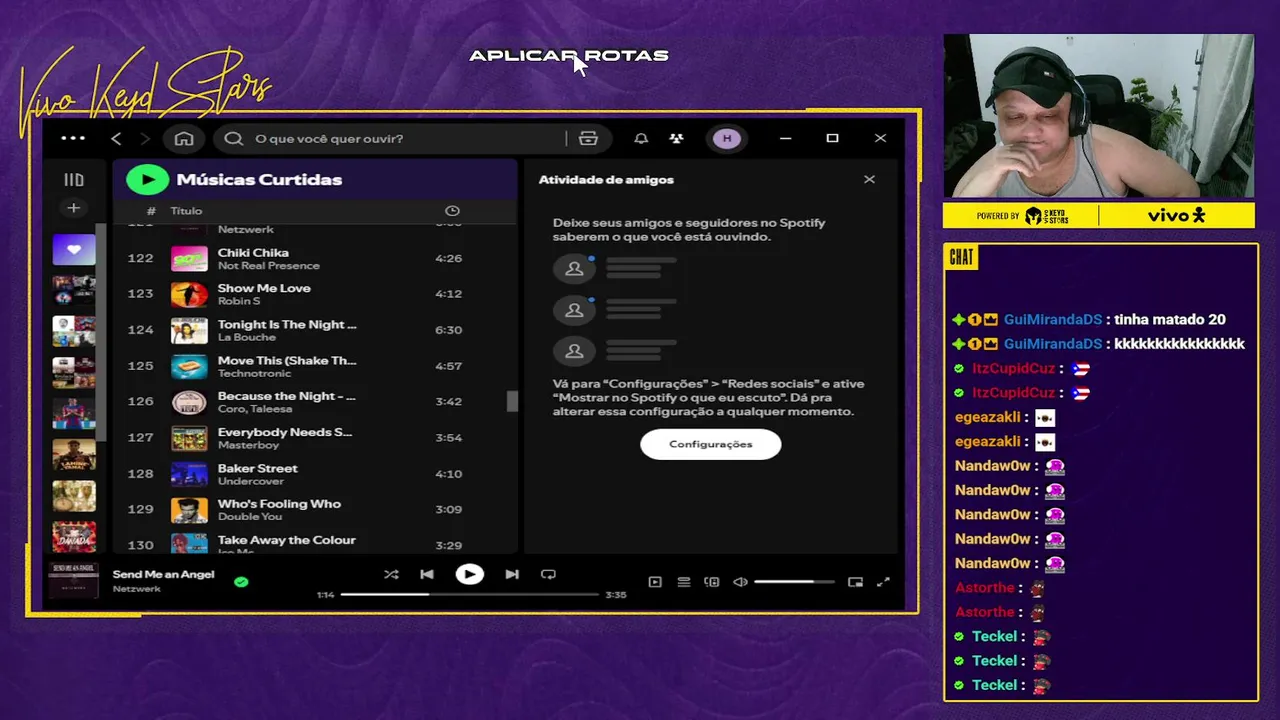The image size is (1280, 720).
Task: Click now playing album cover
Action: coord(74,580)
